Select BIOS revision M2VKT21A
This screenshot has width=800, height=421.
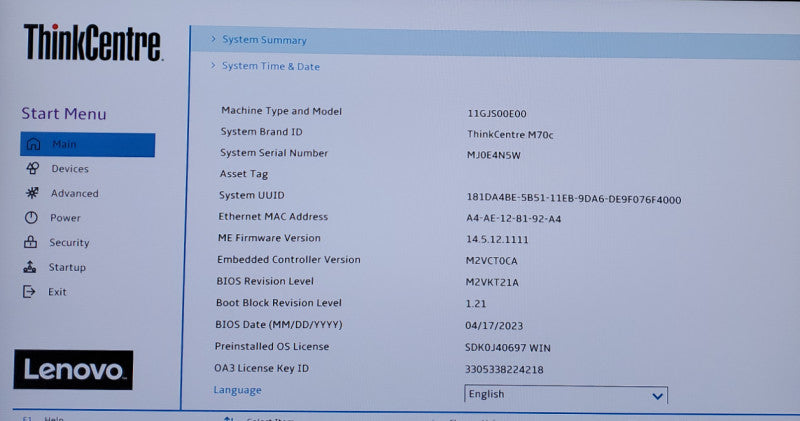[x=492, y=282]
